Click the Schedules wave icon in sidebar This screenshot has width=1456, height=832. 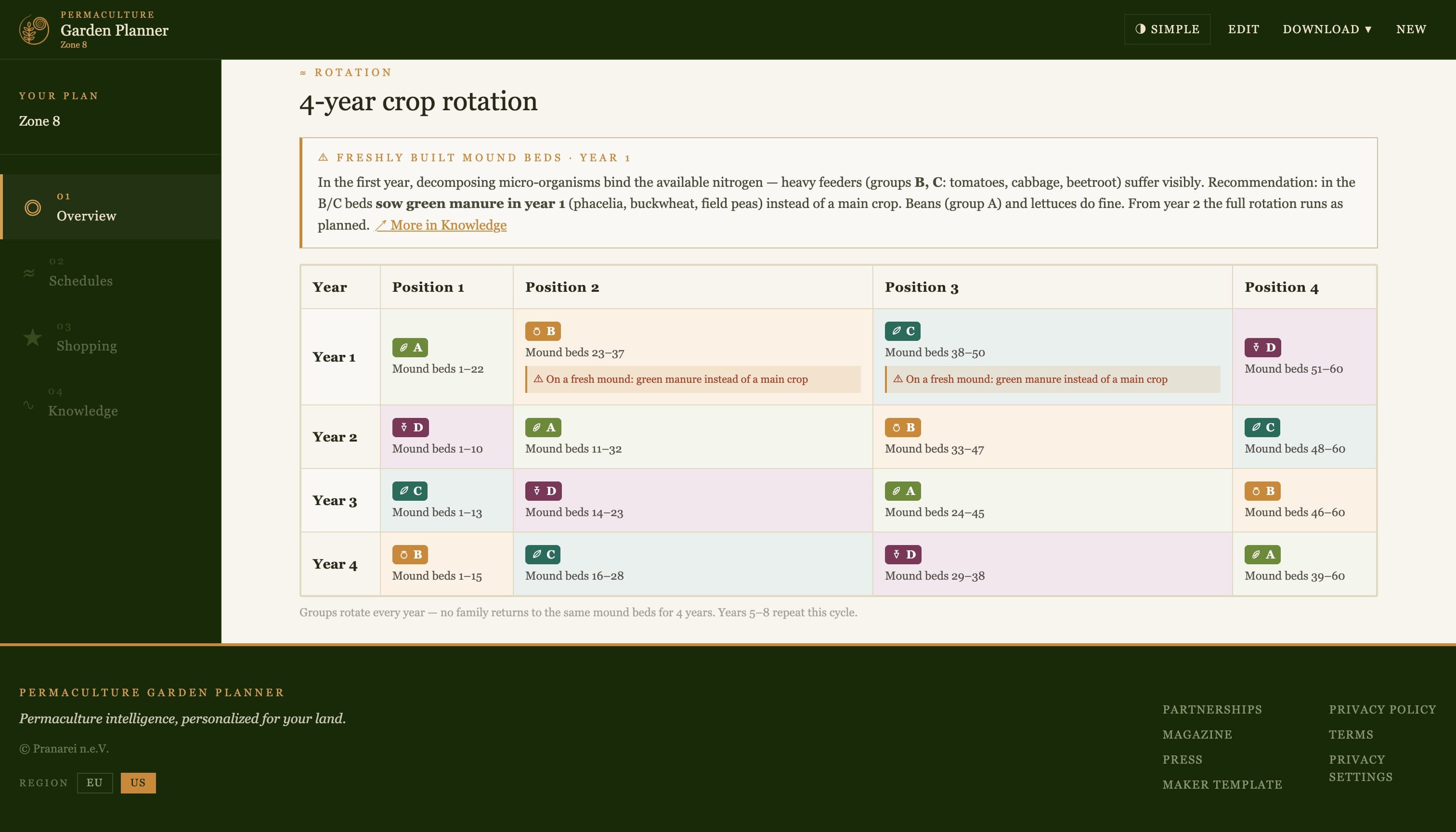click(x=28, y=273)
